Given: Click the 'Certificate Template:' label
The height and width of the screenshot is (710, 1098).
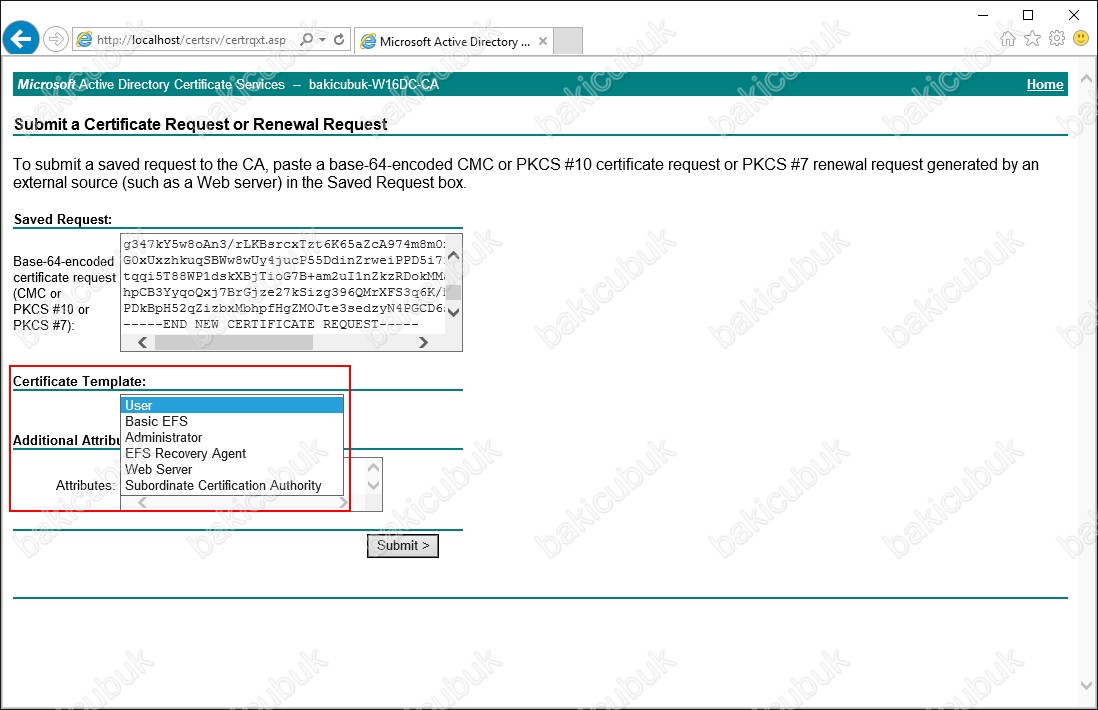Looking at the screenshot, I should coord(80,382).
